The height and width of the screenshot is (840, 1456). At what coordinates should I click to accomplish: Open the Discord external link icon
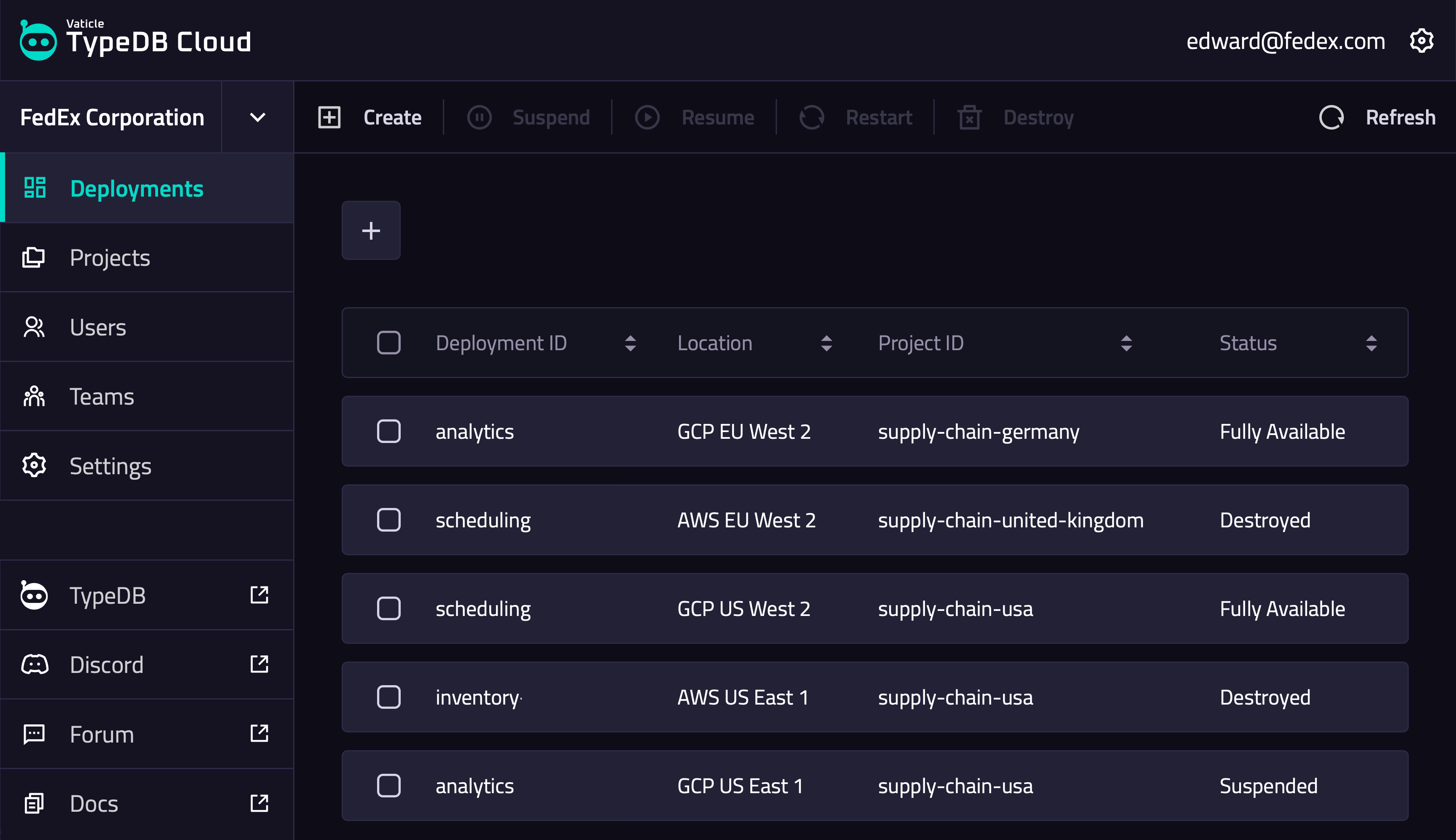[259, 664]
